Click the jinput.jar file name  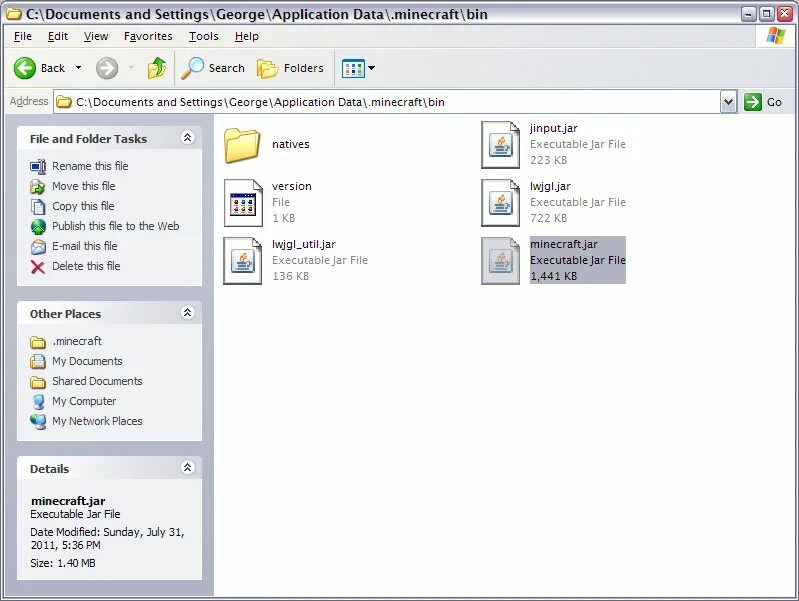point(553,128)
